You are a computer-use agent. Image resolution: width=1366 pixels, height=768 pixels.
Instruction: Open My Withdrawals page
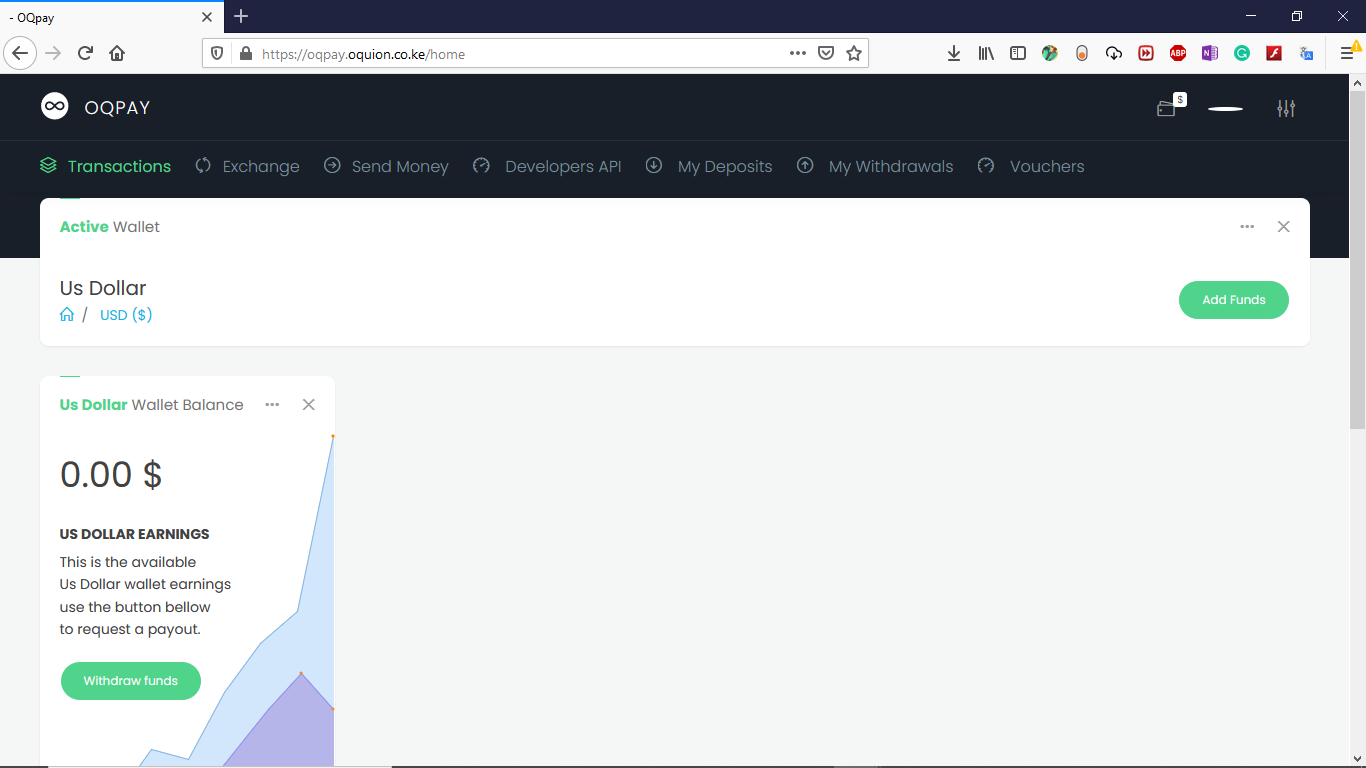point(875,166)
